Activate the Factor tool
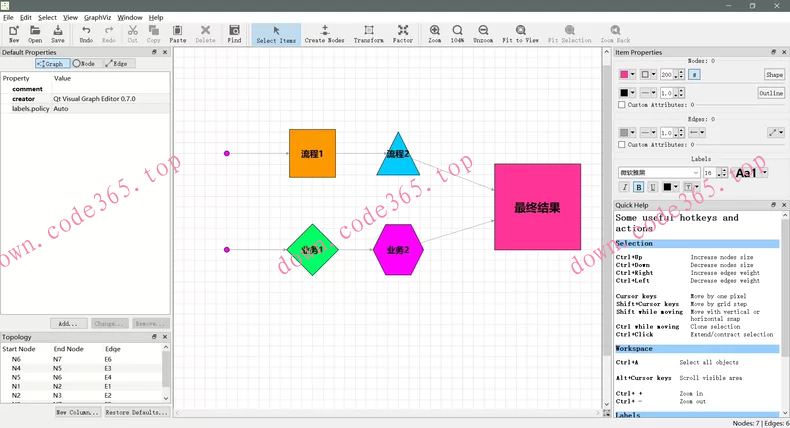 [403, 35]
